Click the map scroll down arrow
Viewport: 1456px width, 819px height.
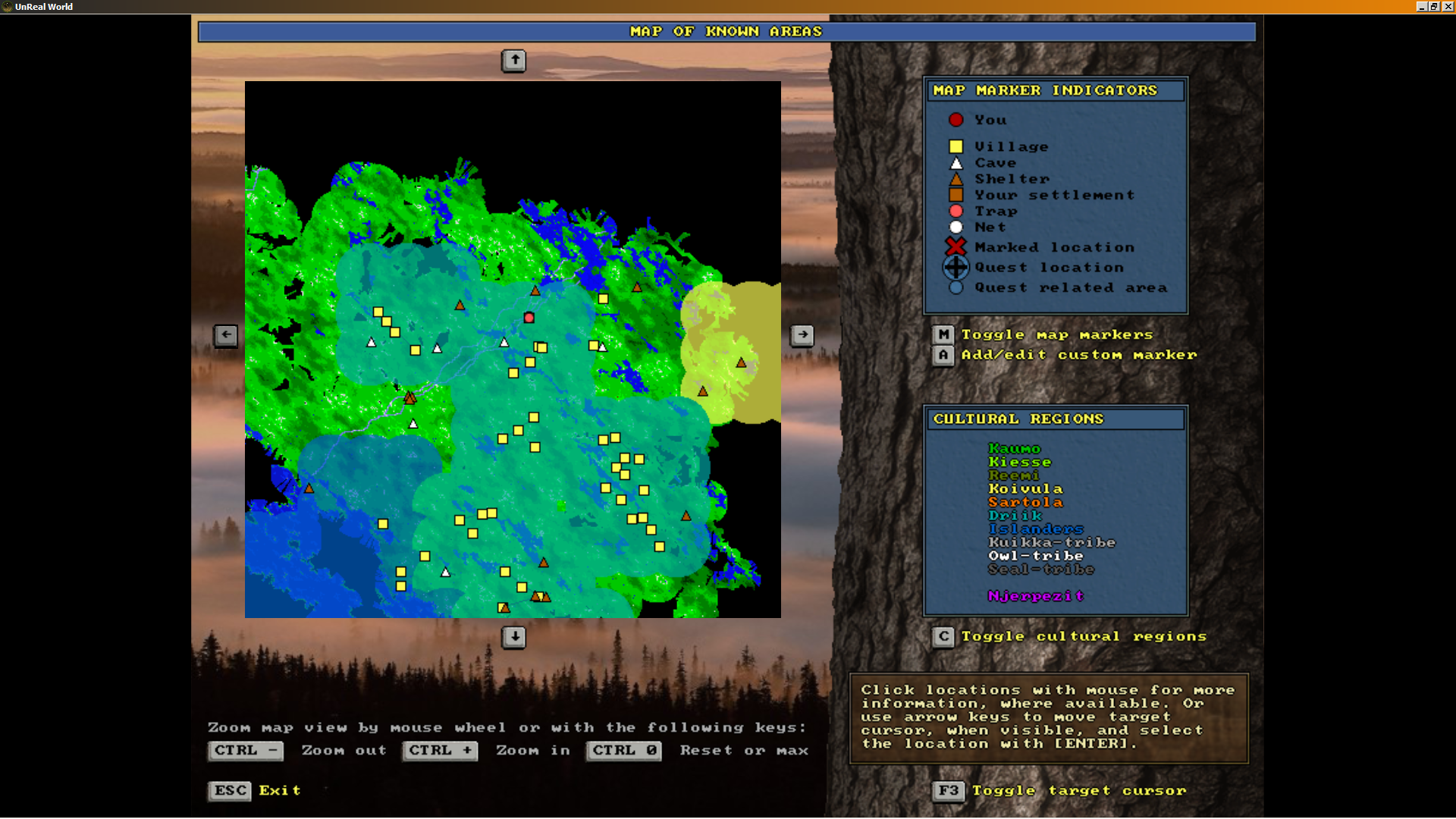coord(514,637)
